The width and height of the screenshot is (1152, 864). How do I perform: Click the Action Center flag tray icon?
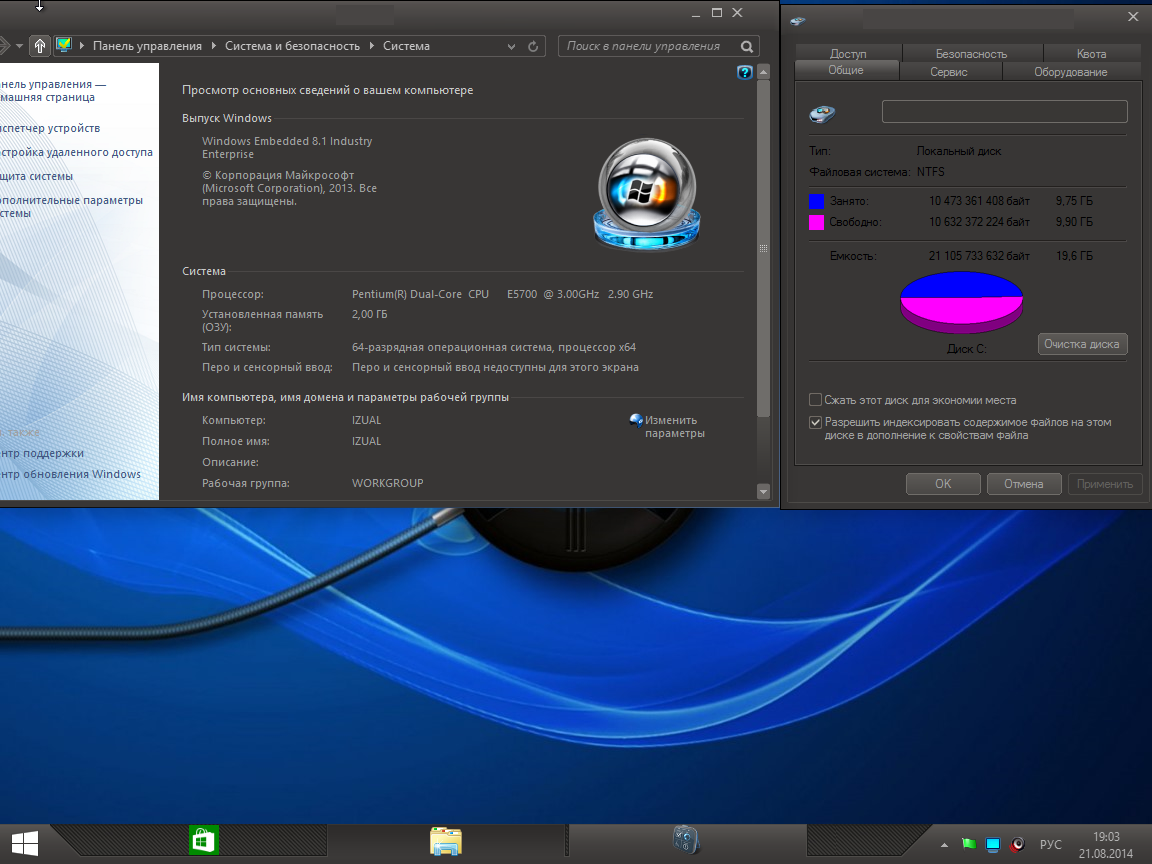(x=967, y=845)
